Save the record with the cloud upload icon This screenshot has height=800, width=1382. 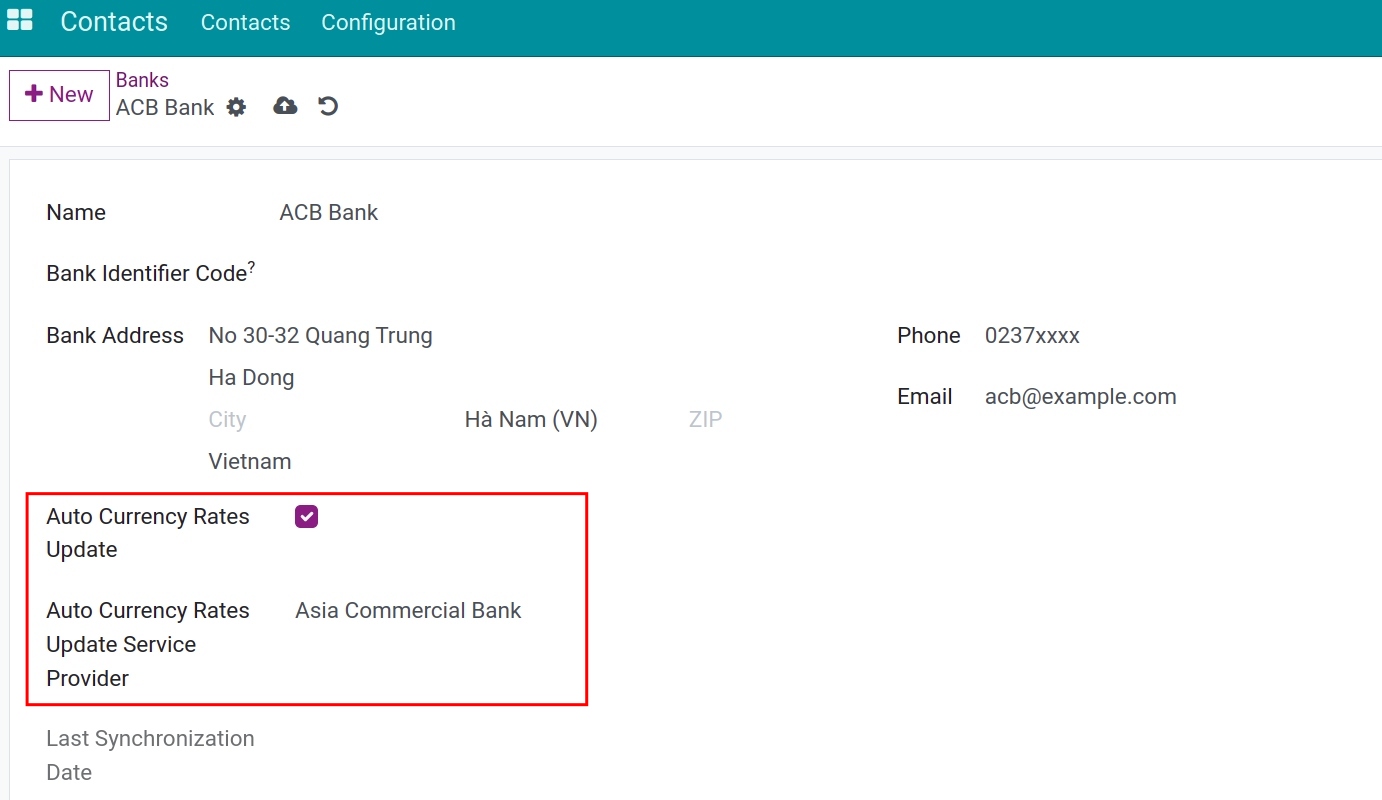[x=286, y=106]
